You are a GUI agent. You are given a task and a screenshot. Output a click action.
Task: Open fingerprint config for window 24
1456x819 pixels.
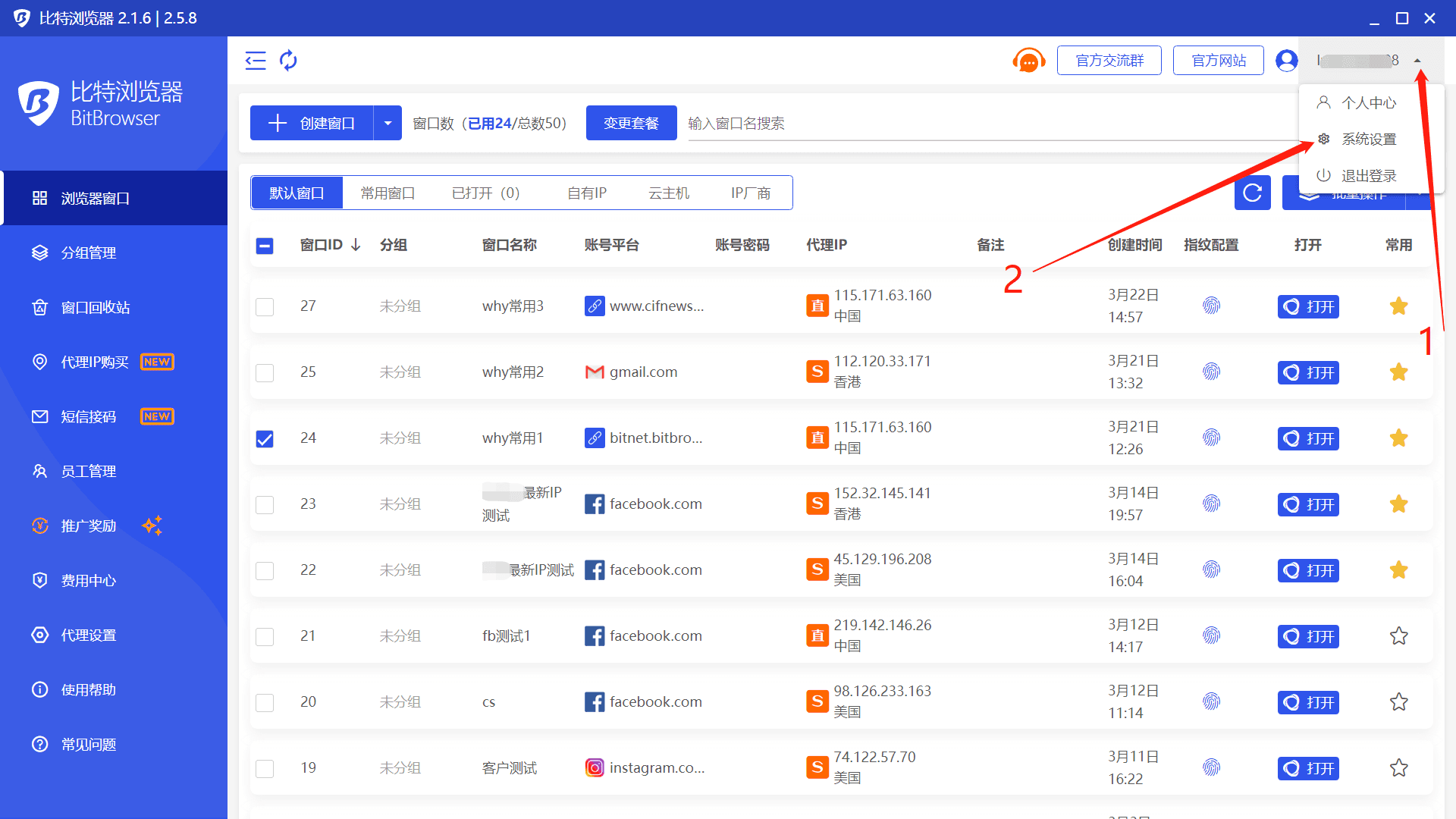(x=1211, y=438)
